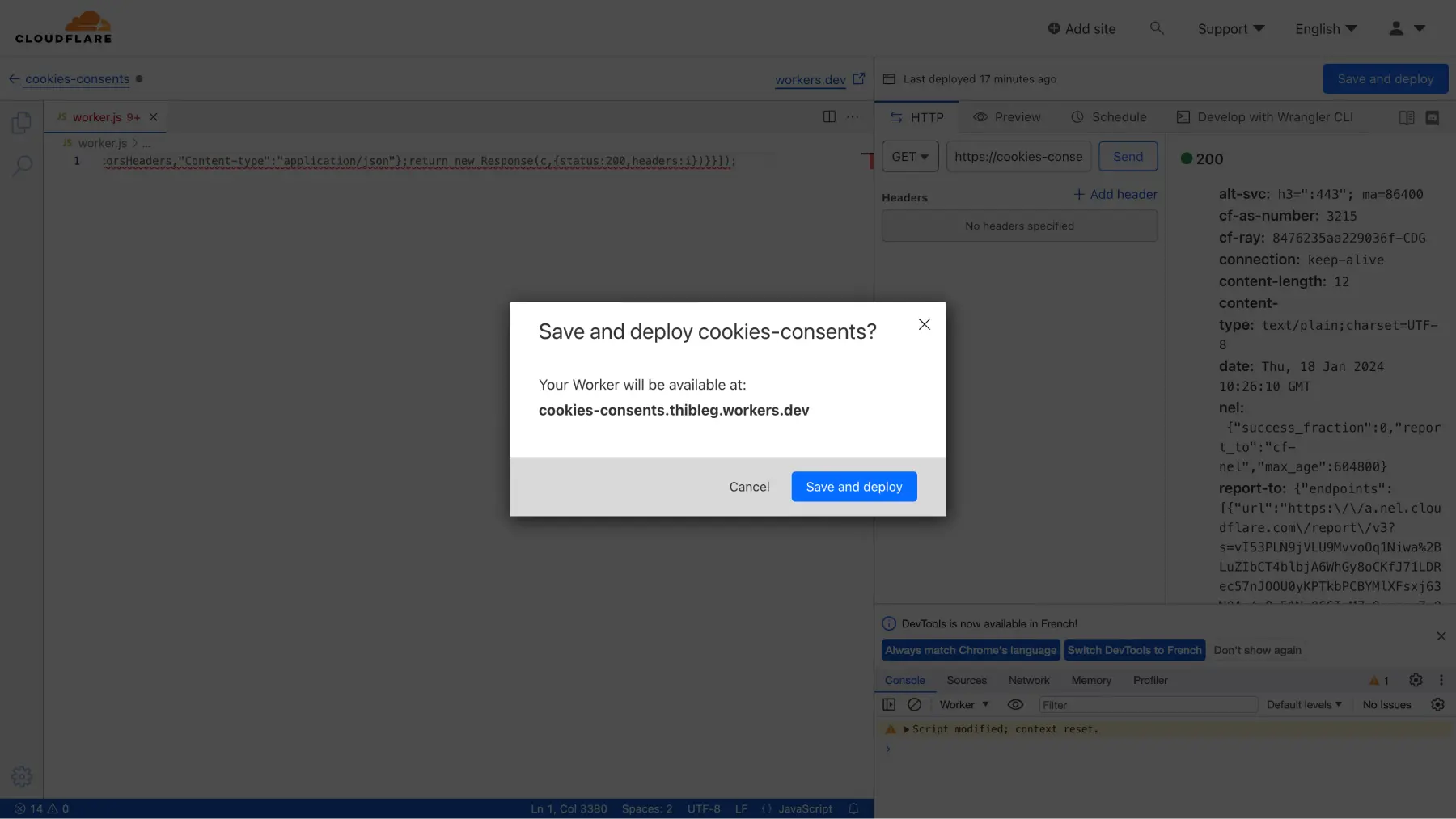Open the editor settings gear icon
Screen dimensions: 1456x819
click(x=22, y=777)
